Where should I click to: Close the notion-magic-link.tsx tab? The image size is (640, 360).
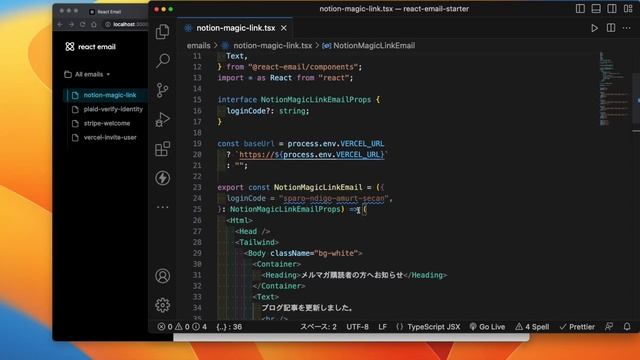pos(284,28)
